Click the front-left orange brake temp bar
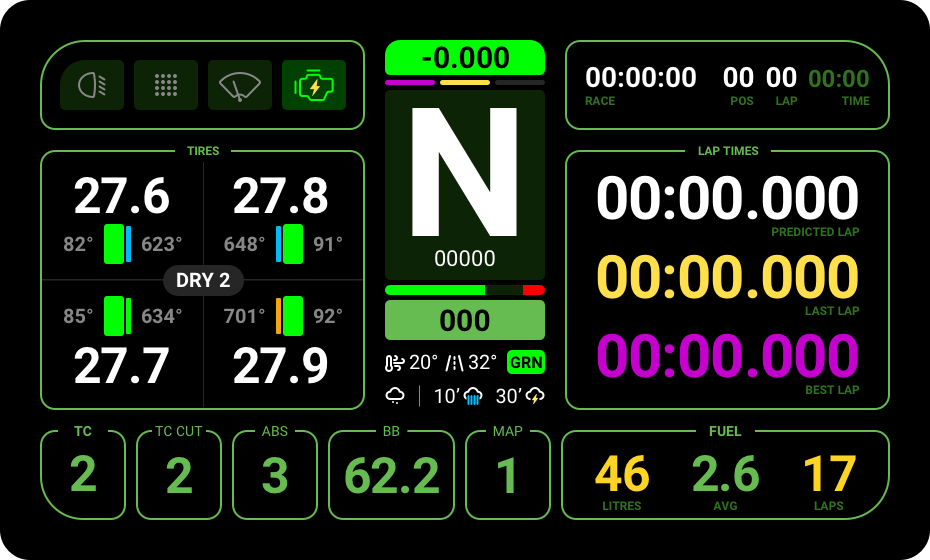930x560 pixels. [x=278, y=315]
